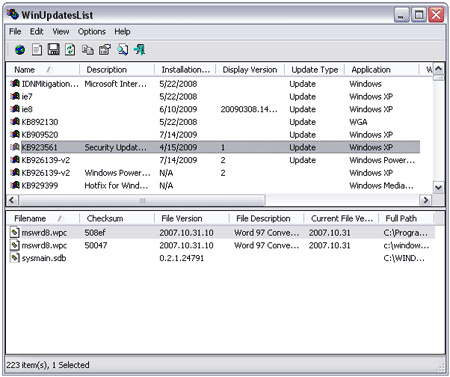Sort files by Full Path column header
450x377 pixels.
pos(406,219)
